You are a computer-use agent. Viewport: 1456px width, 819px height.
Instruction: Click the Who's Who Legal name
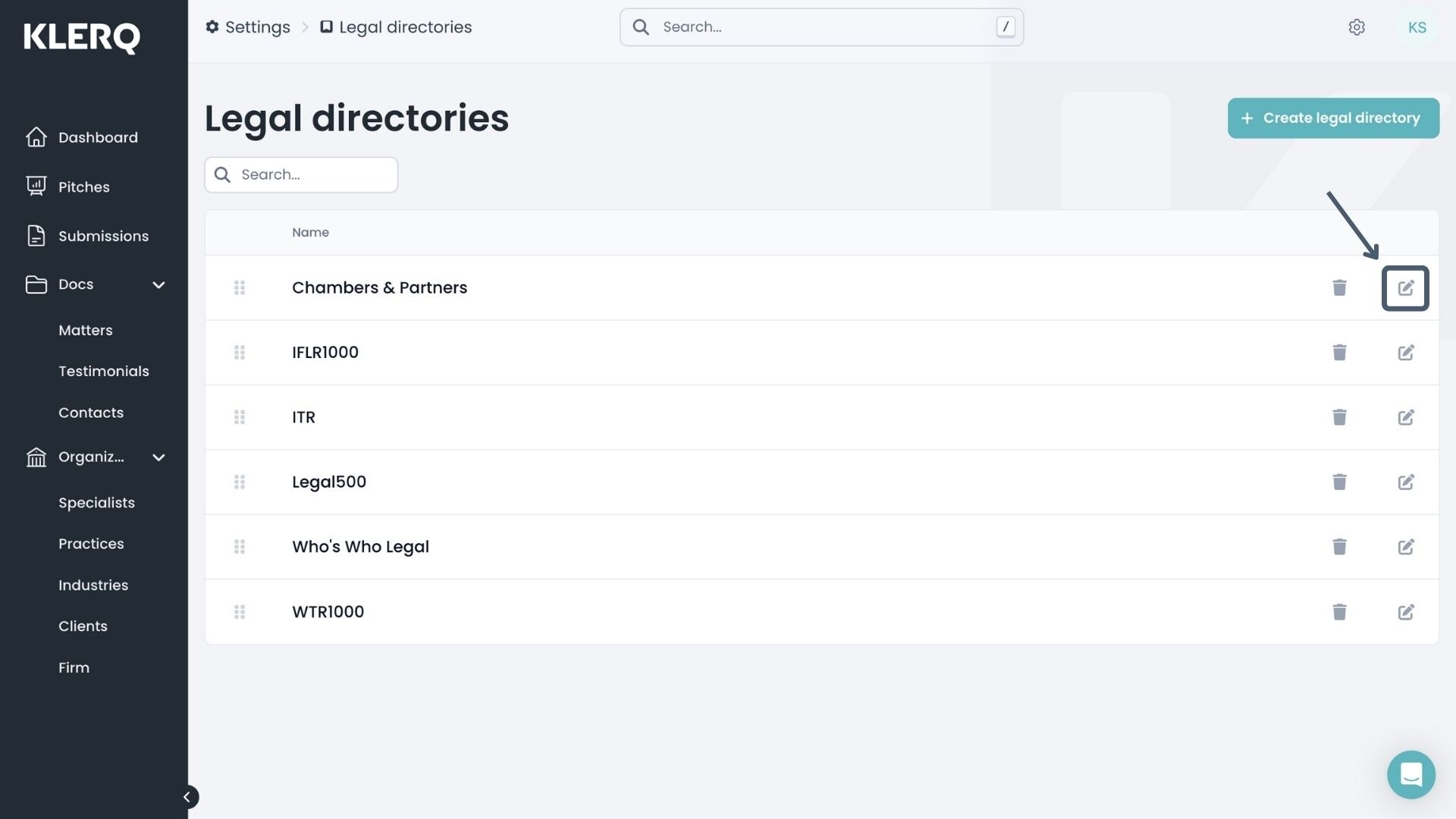click(x=360, y=547)
